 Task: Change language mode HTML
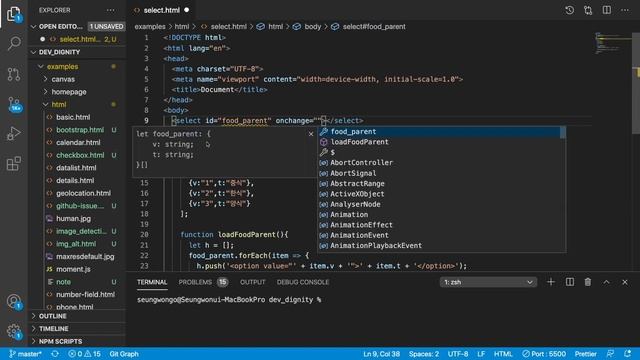click(x=503, y=354)
